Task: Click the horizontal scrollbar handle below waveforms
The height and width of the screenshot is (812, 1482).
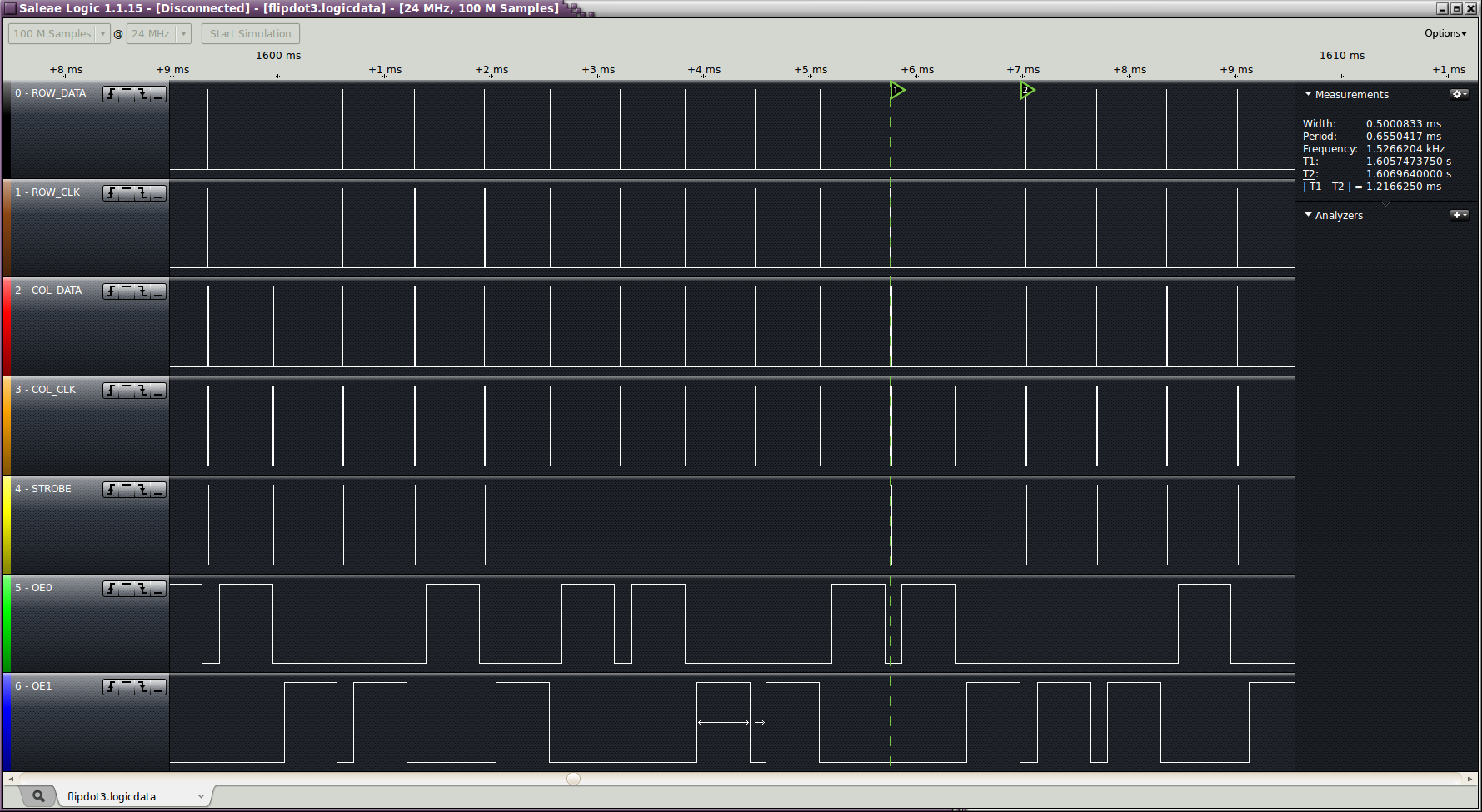Action: pos(573,779)
